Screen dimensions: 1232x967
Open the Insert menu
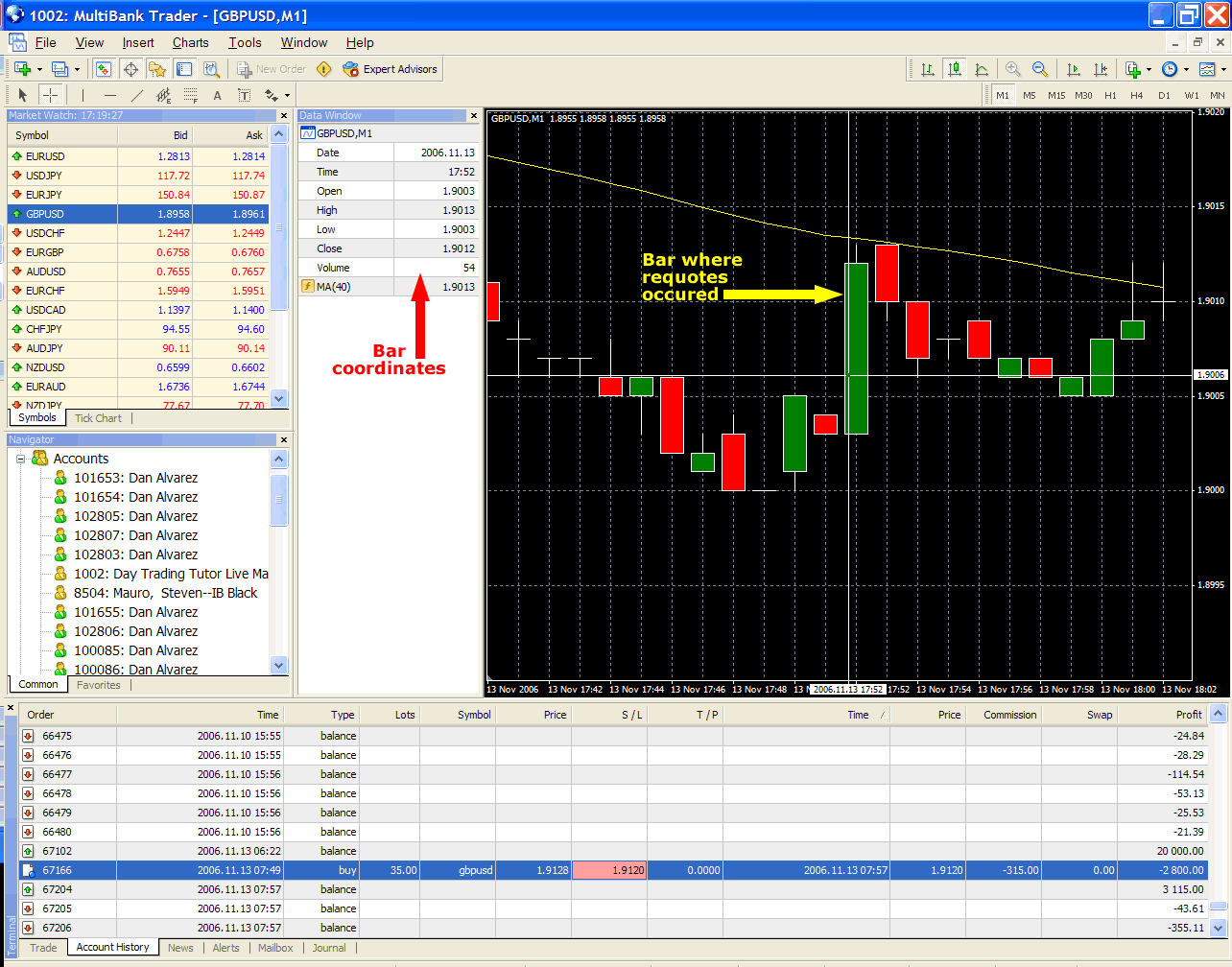tap(138, 42)
